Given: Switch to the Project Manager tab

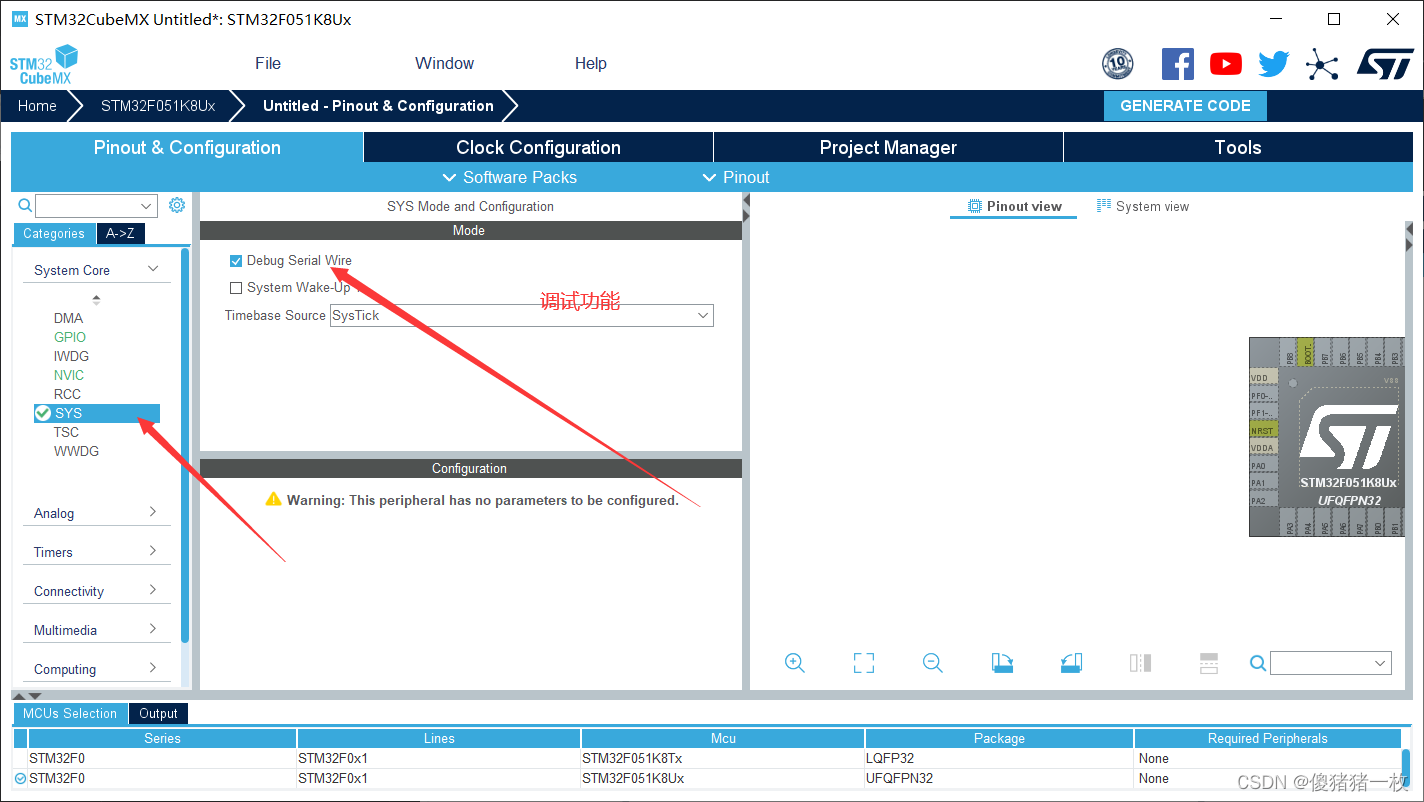Looking at the screenshot, I should point(888,147).
